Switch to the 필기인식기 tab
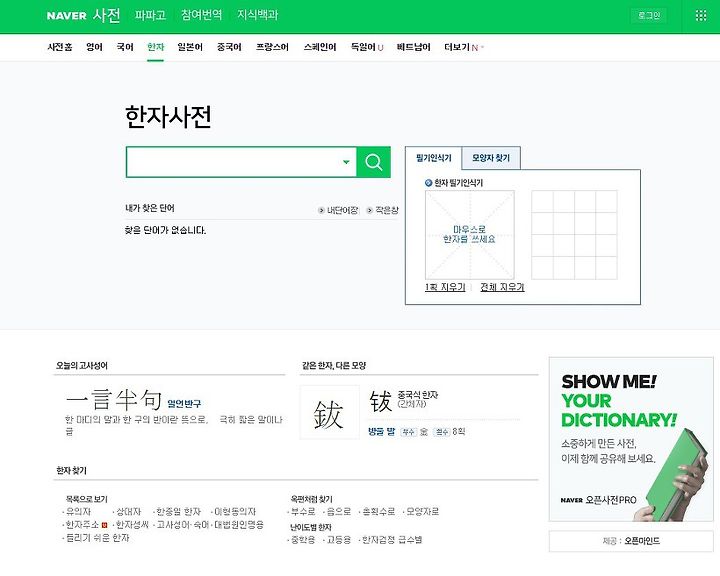The image size is (720, 576). [x=433, y=158]
